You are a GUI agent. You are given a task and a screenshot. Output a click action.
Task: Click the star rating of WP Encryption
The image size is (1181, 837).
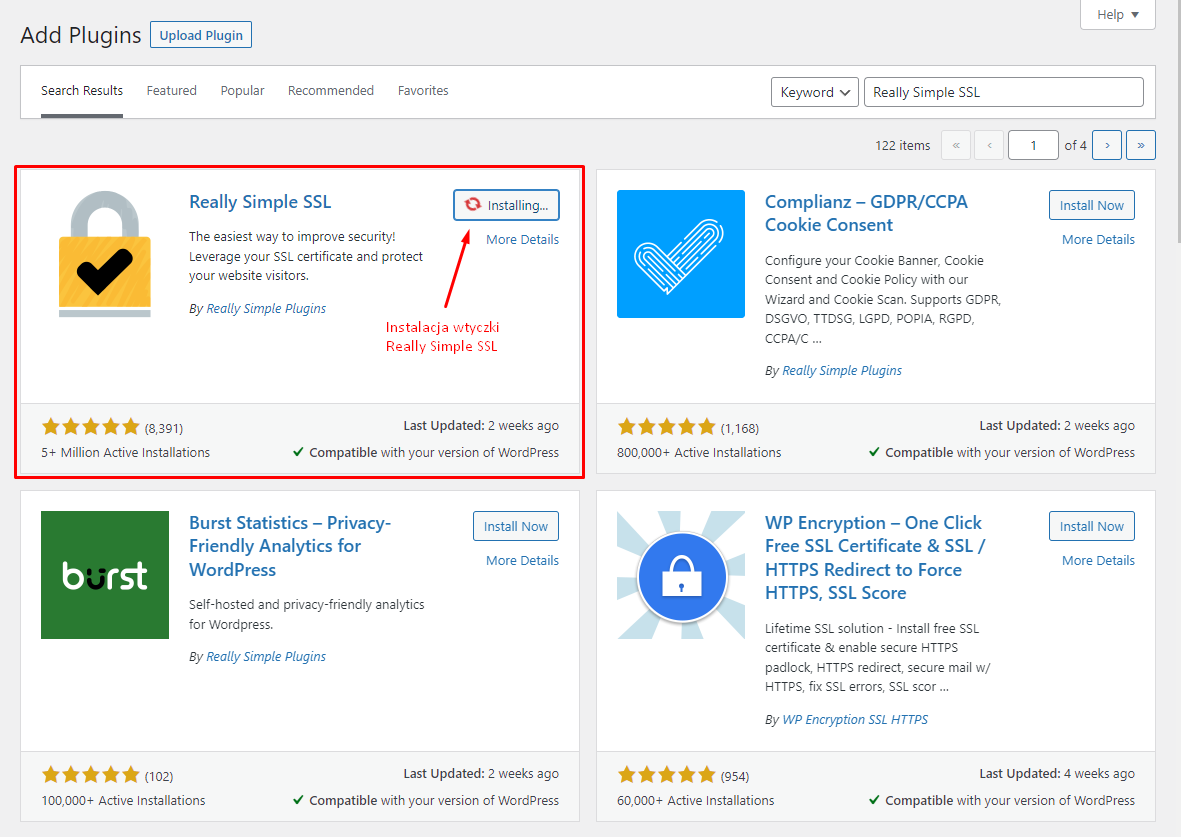(667, 774)
